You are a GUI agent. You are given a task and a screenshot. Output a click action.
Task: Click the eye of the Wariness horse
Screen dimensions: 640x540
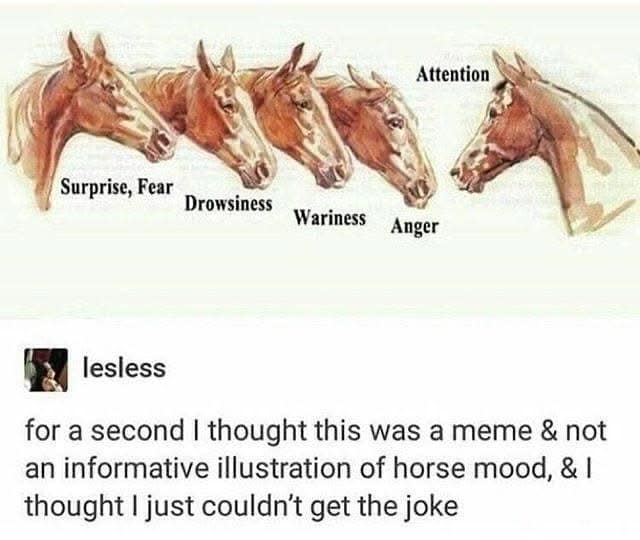[304, 106]
